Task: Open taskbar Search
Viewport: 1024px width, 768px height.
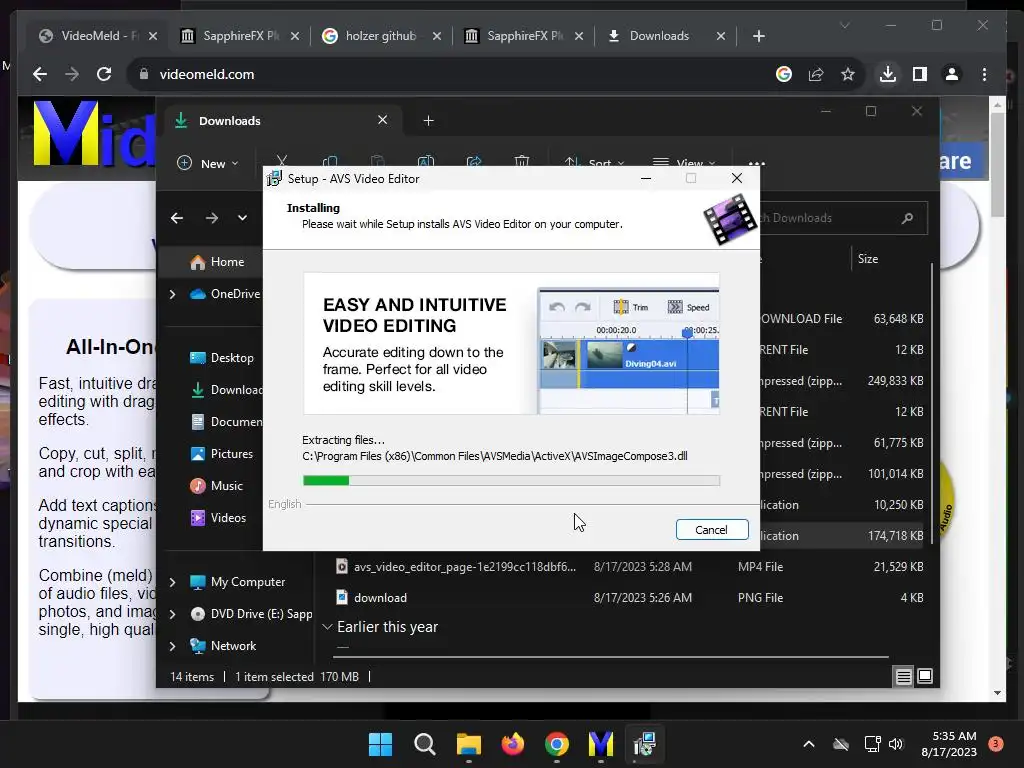Action: [x=424, y=744]
